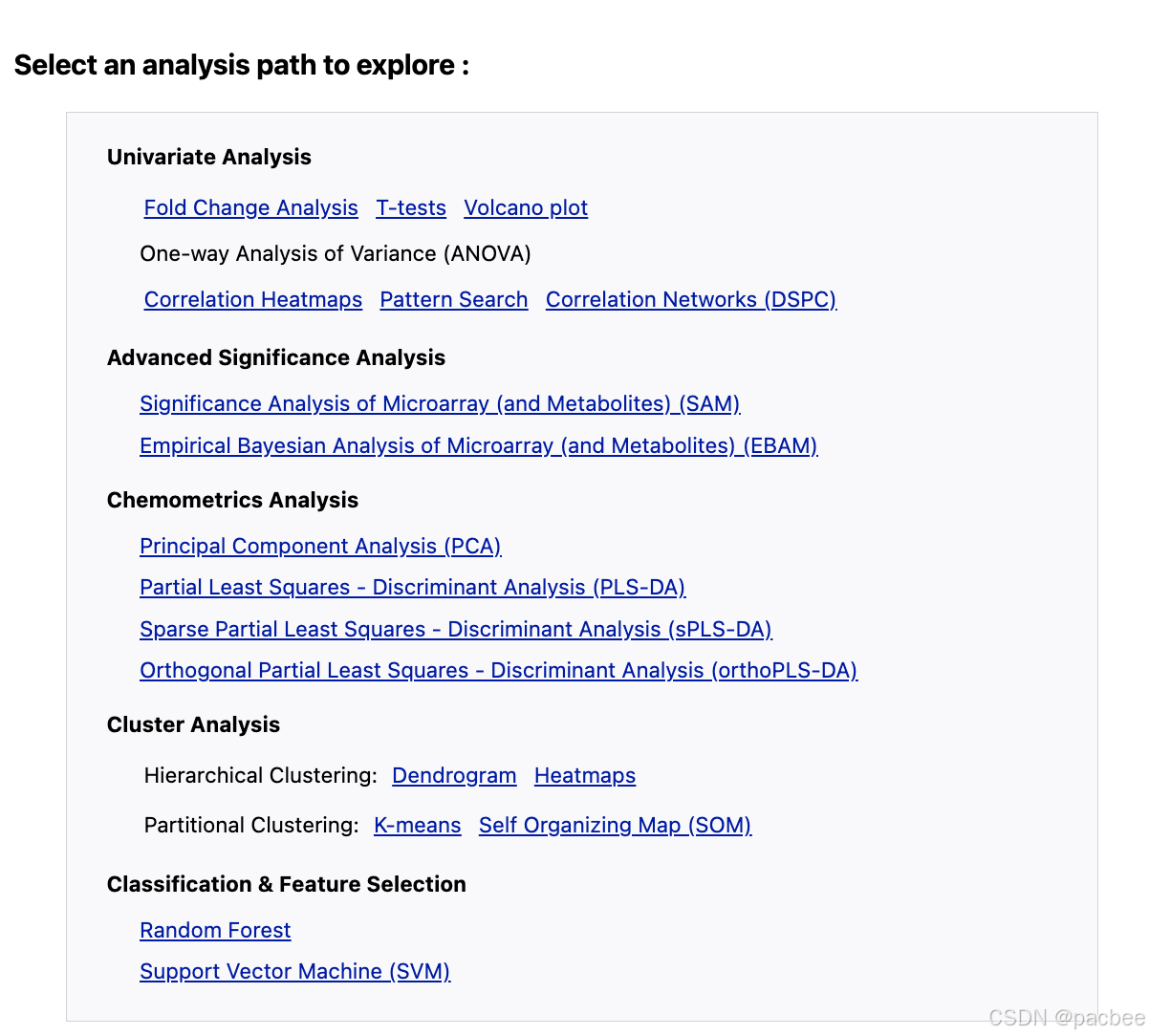Open the Dendrogram clustering link
Viewport: 1149px width, 1036px height.
[x=454, y=776]
